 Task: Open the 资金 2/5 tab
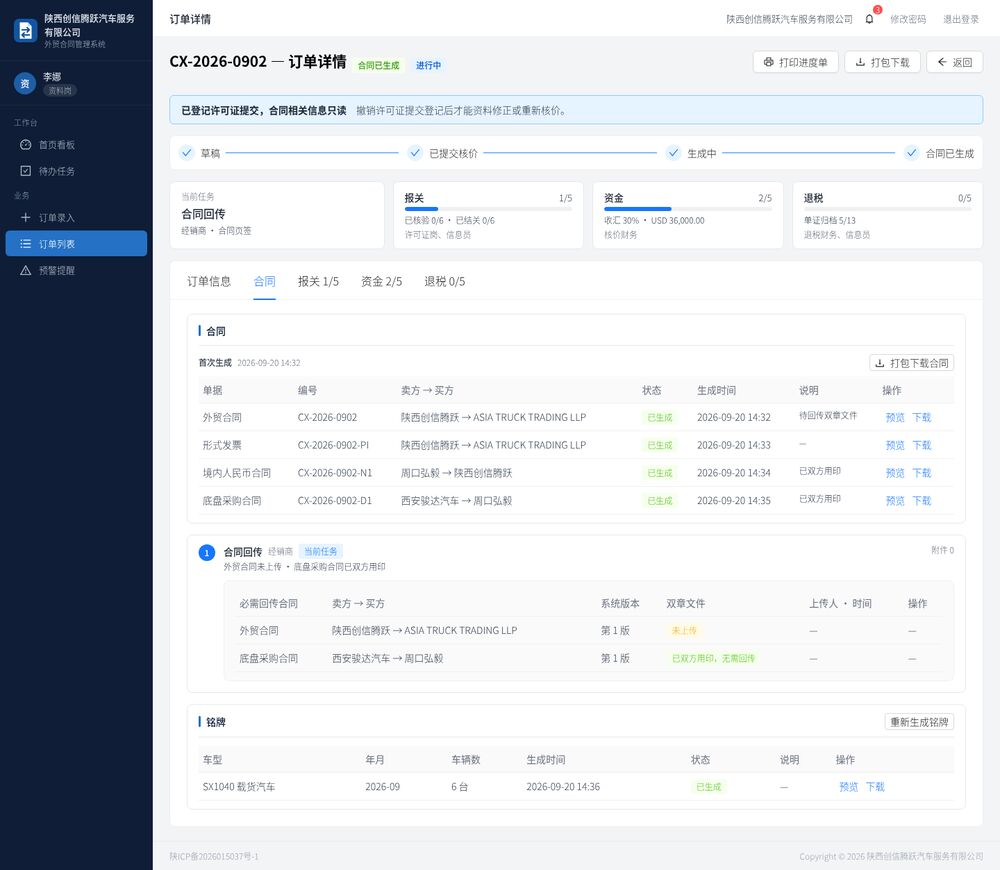[381, 281]
